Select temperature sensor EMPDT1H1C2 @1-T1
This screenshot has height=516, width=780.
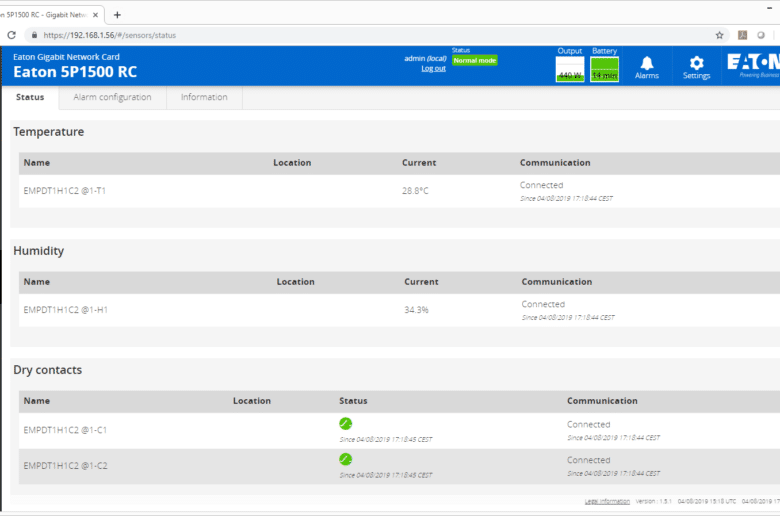pyautogui.click(x=65, y=191)
